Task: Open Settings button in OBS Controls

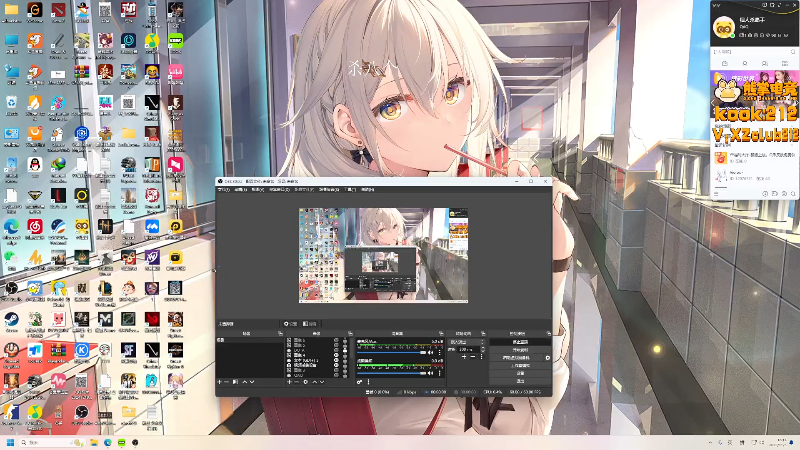Action: (520, 373)
